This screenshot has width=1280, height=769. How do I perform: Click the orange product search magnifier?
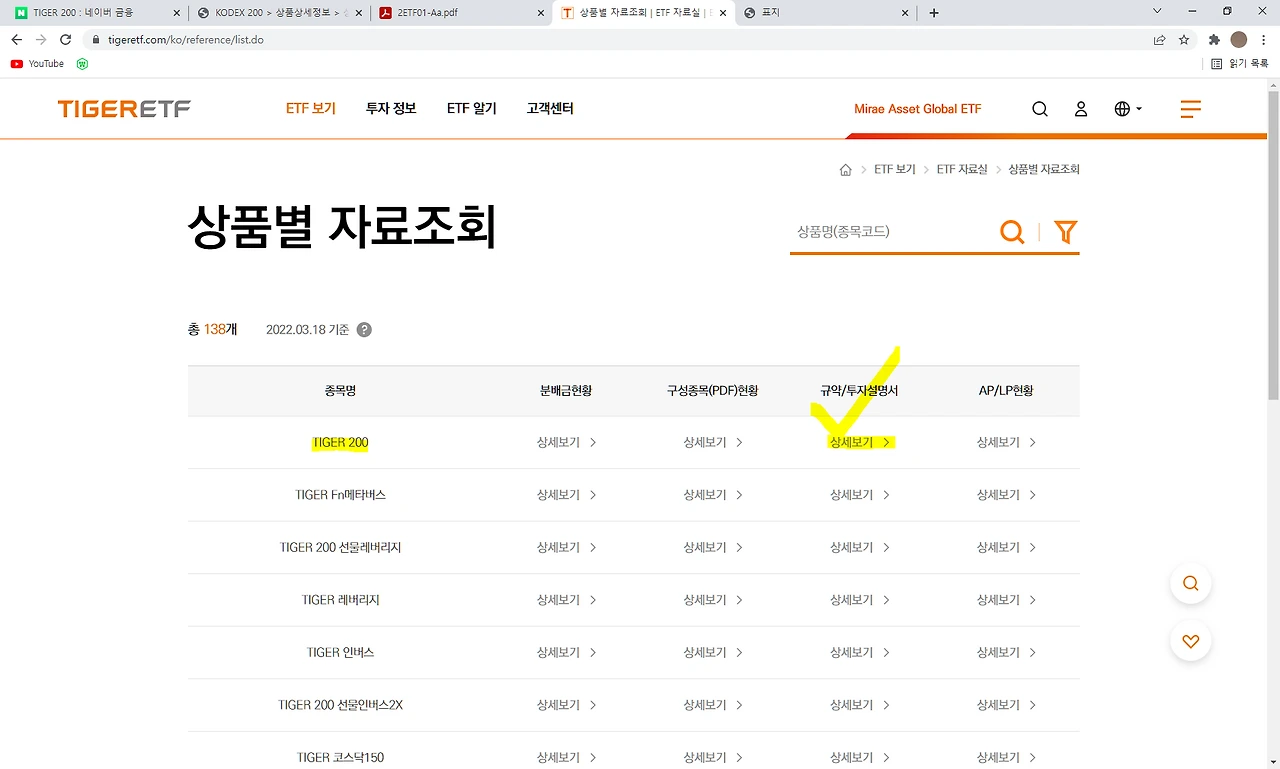tap(1012, 232)
